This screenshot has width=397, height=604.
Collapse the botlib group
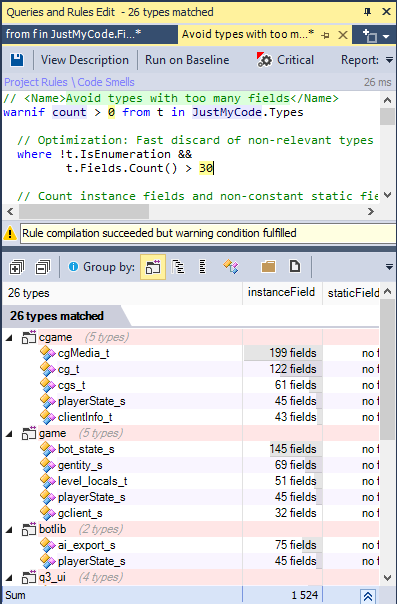(10, 530)
